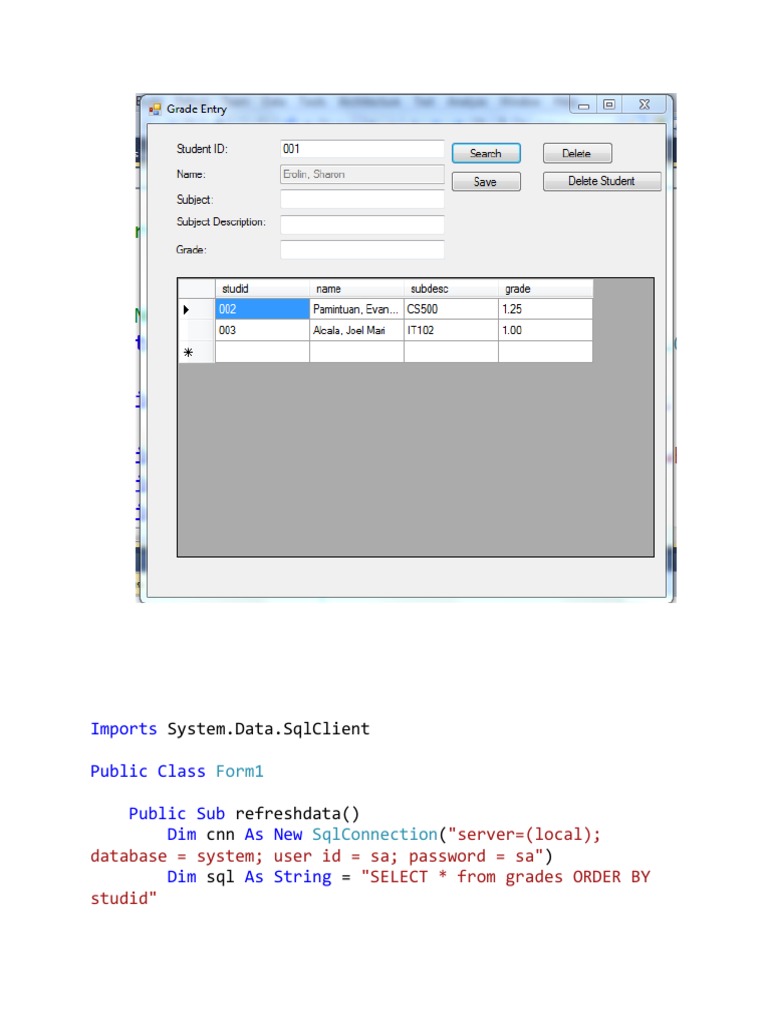This screenshot has height=1024, width=768.
Task: Click the grade cell showing 1.25
Action: click(544, 310)
